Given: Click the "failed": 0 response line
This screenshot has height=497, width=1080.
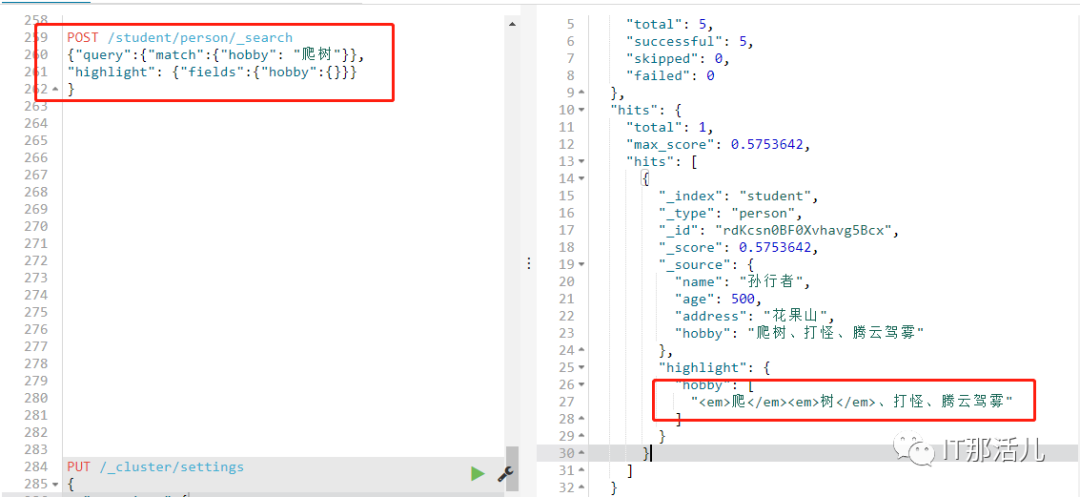Looking at the screenshot, I should pos(669,76).
